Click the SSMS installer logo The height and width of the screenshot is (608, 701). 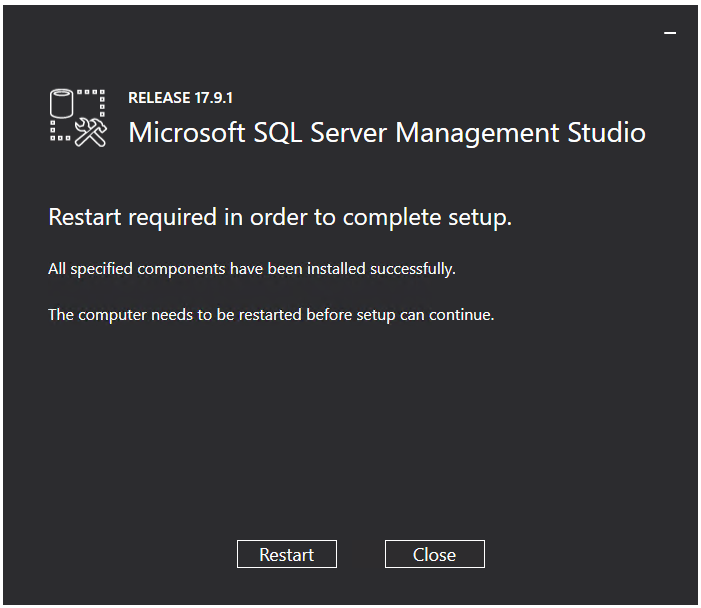click(78, 118)
